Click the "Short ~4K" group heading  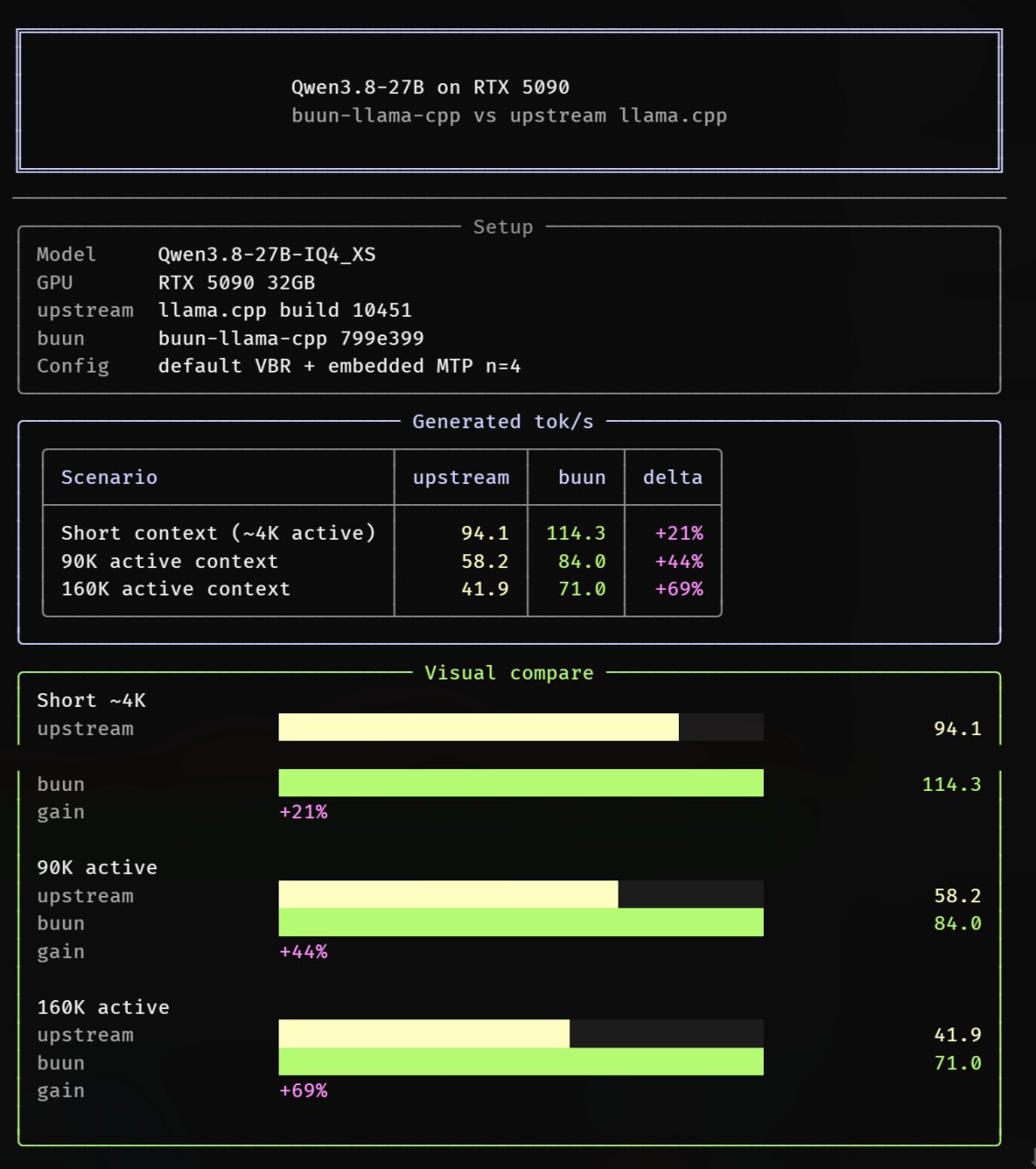(x=91, y=700)
